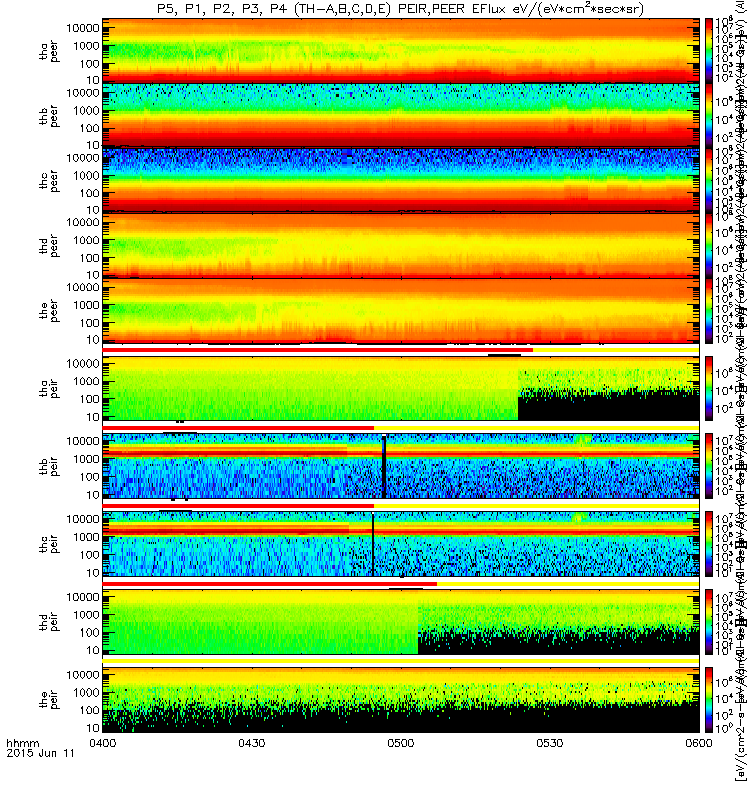750x800 pixels.
Task: Click the thc peer spectrogram panel
Action: click(401, 180)
